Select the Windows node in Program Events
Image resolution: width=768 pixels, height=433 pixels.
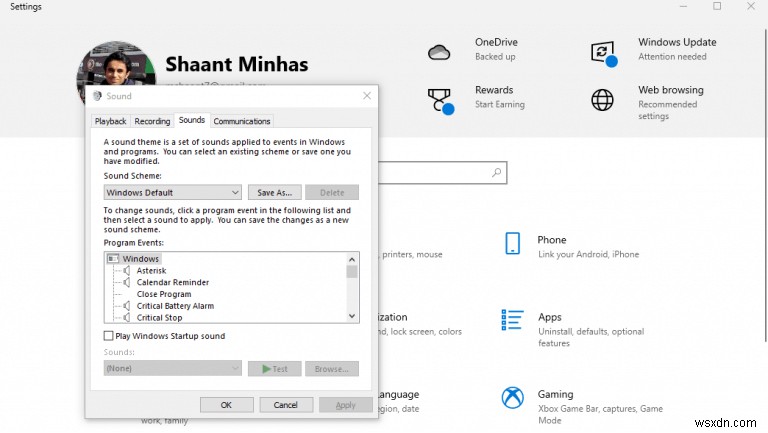[141, 259]
